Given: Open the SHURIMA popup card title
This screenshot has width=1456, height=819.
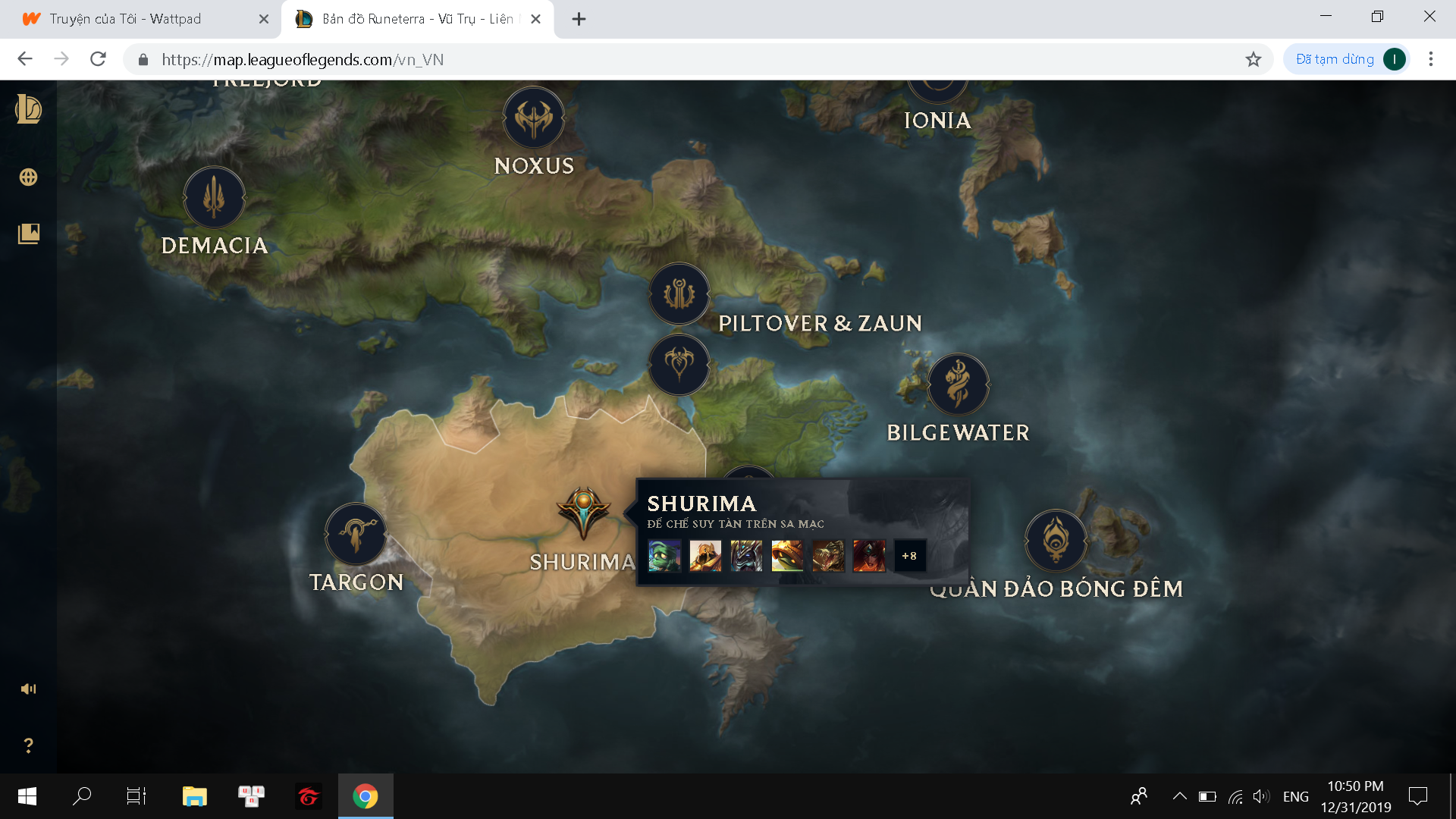Looking at the screenshot, I should [x=701, y=504].
